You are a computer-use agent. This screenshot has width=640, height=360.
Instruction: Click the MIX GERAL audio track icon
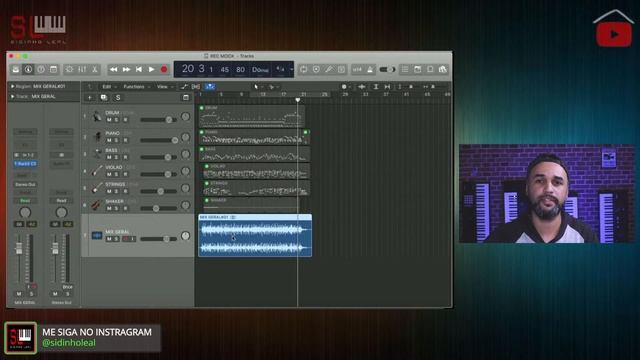pyautogui.click(x=97, y=236)
